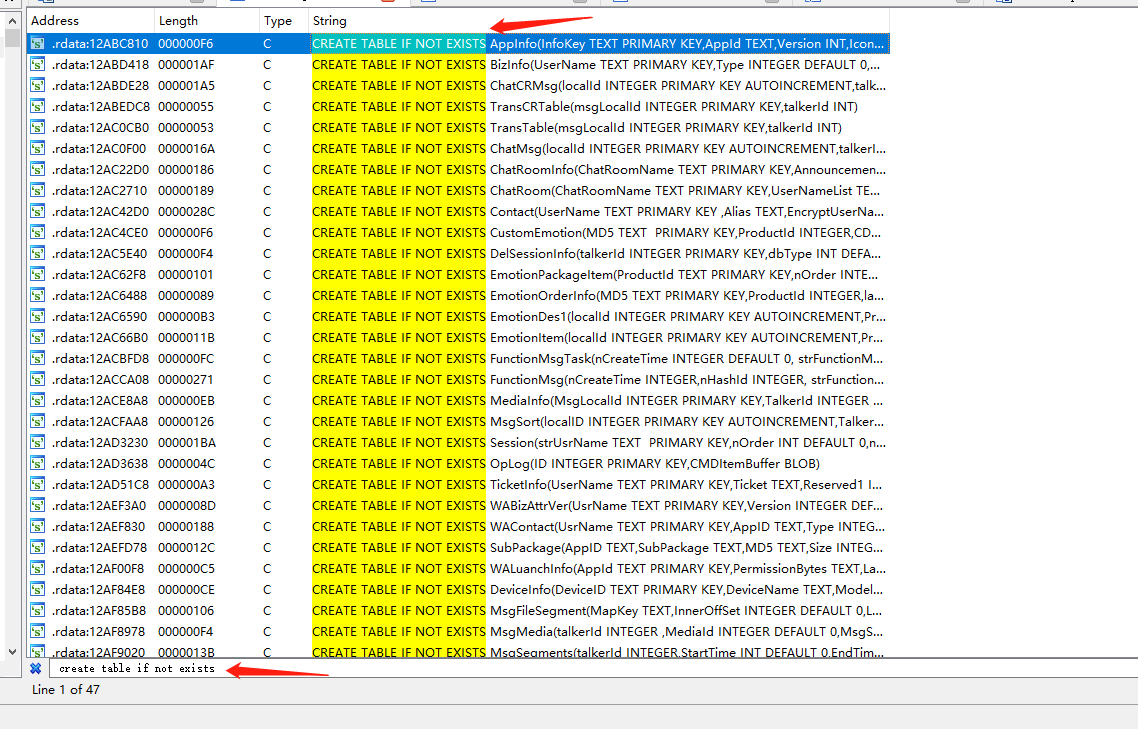Click the string icon for the ChatMsg entry
Screen dimensions: 1138x729
pos(35,148)
